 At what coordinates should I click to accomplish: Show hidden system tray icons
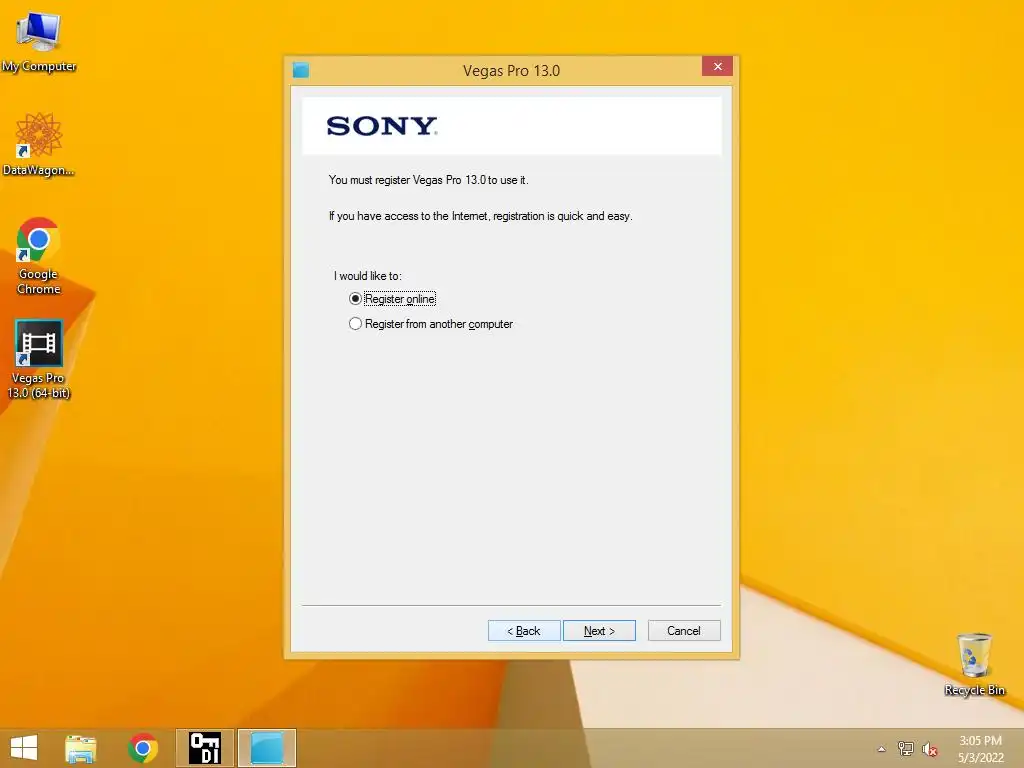coord(882,749)
